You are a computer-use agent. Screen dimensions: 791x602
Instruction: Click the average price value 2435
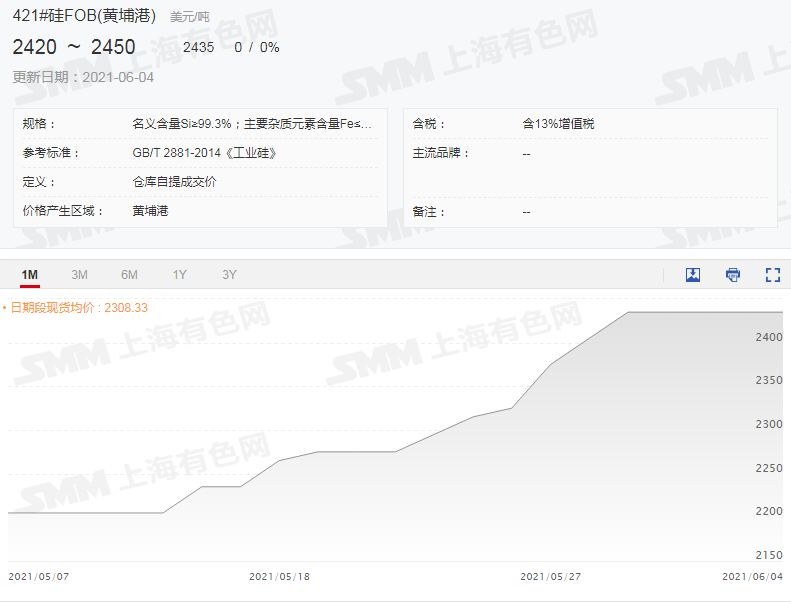point(198,47)
